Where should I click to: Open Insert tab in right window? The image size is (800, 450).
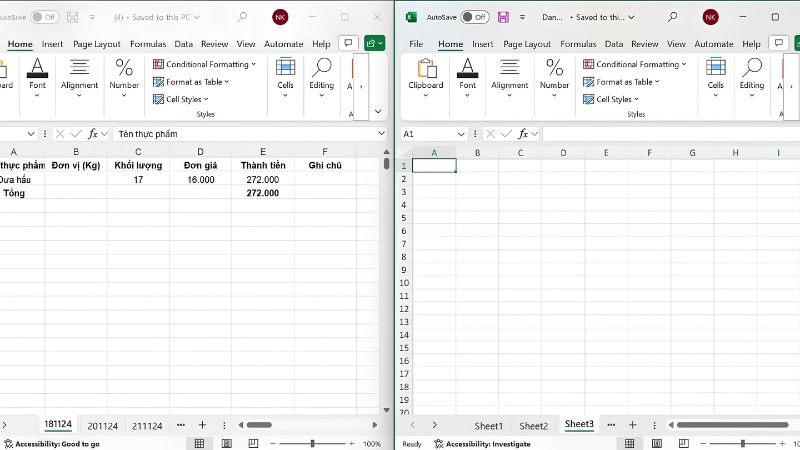click(x=483, y=44)
